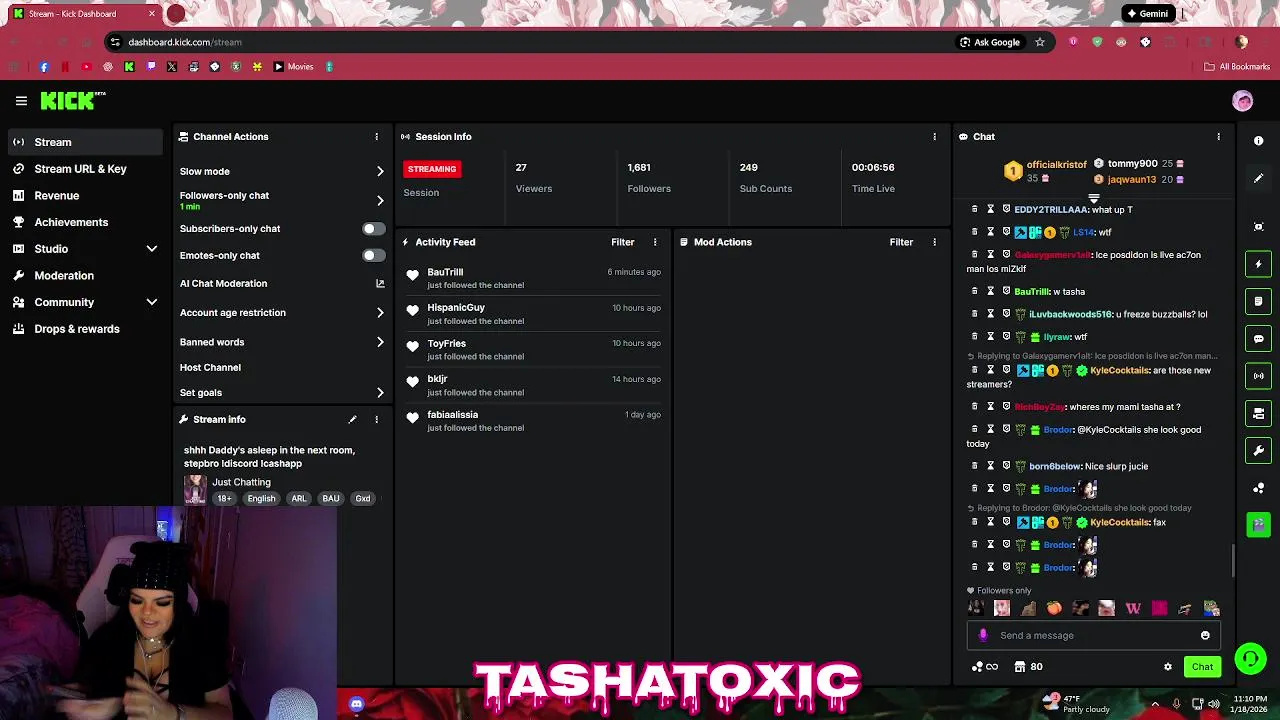The width and height of the screenshot is (1280, 720).
Task: Collapse chat leaderboard with arrow handle
Action: 1093,199
